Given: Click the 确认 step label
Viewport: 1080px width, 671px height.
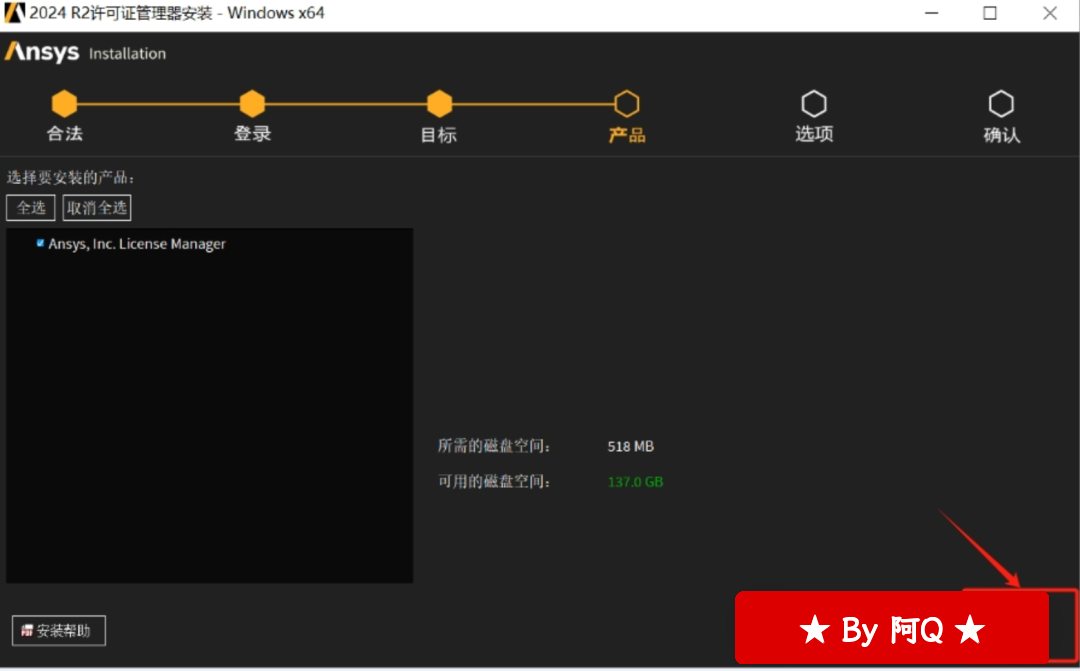Looking at the screenshot, I should 1002,135.
